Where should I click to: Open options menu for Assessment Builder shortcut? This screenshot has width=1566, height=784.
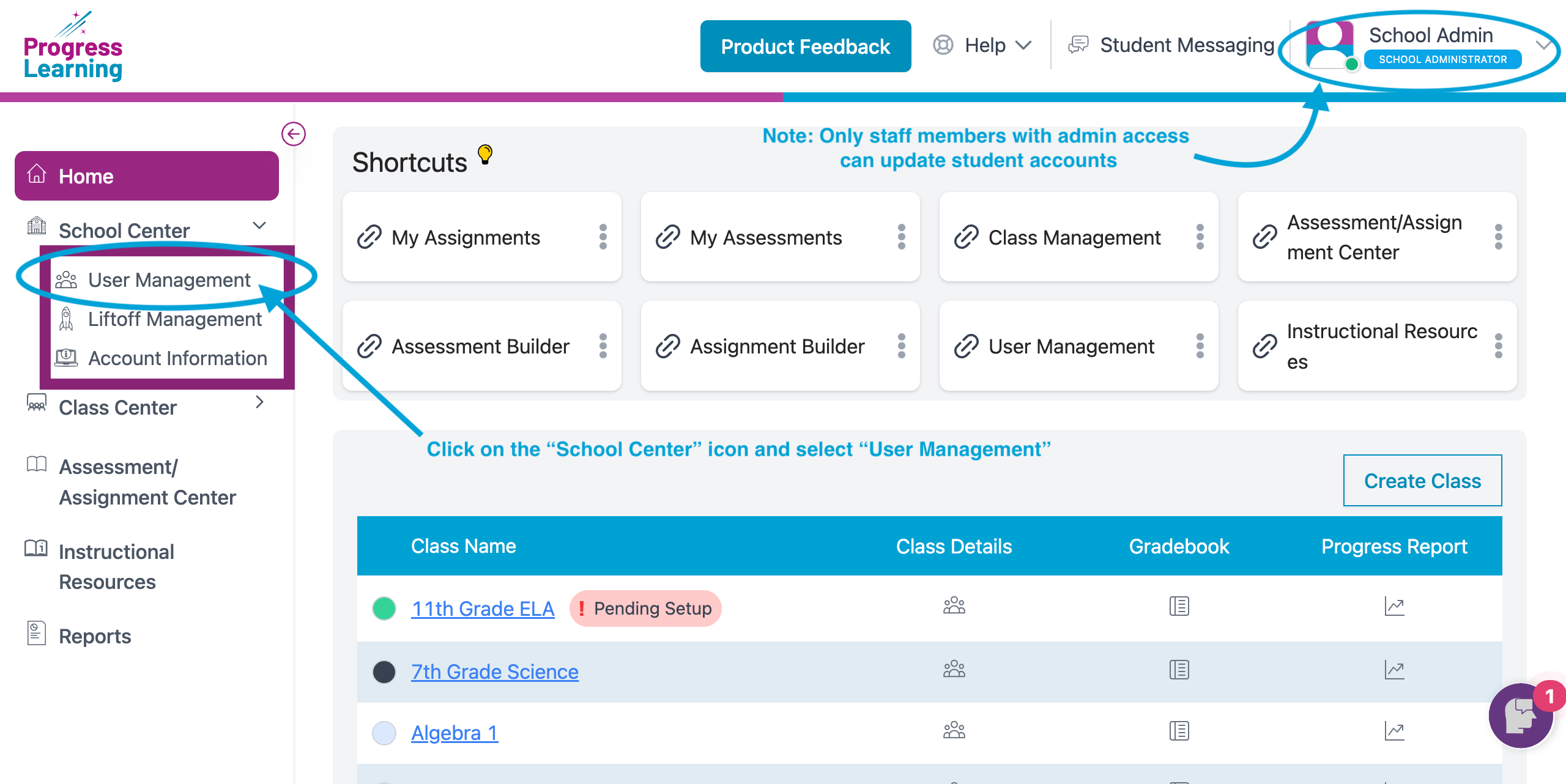point(603,346)
